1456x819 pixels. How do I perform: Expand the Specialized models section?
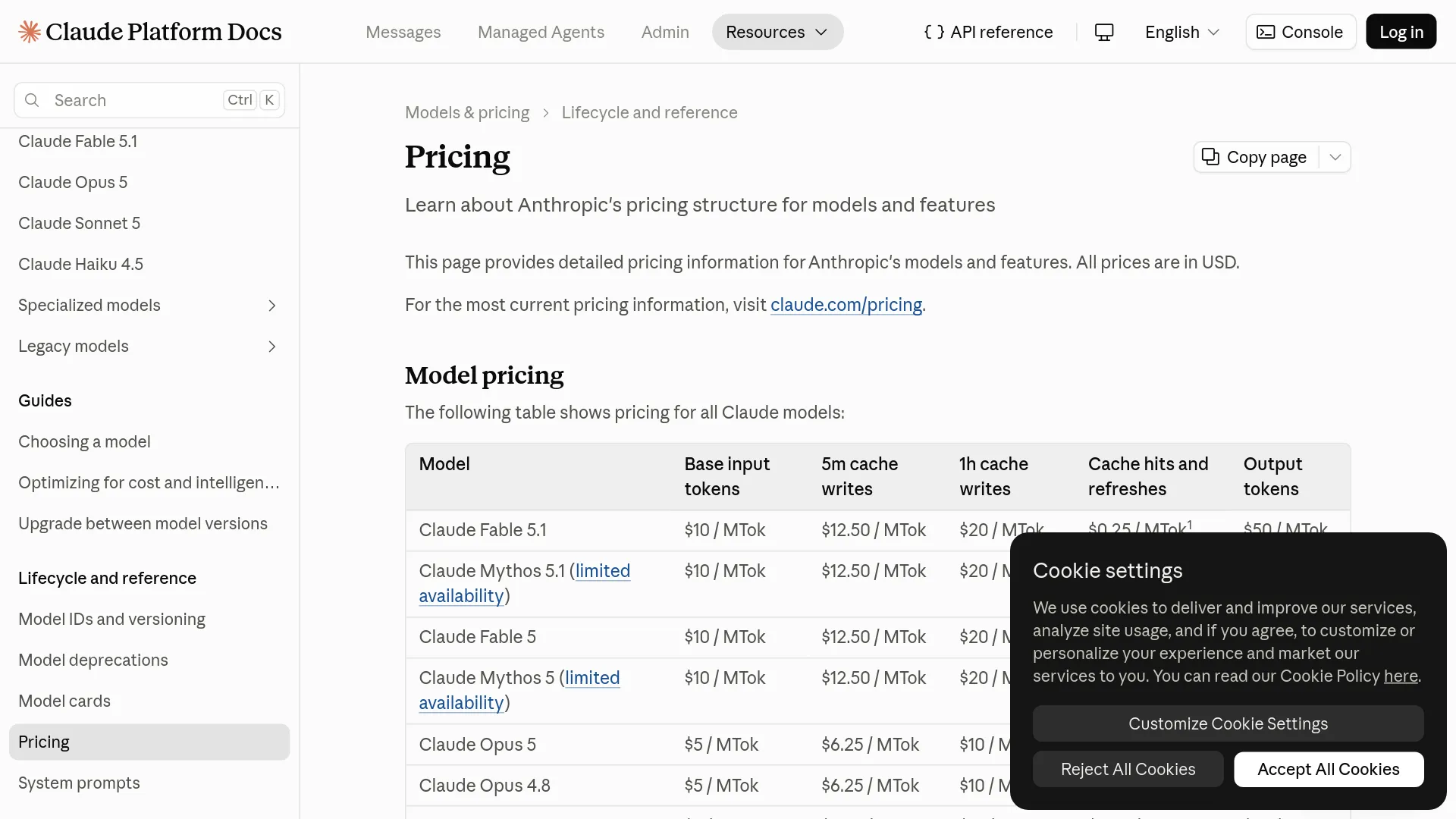[x=149, y=305]
